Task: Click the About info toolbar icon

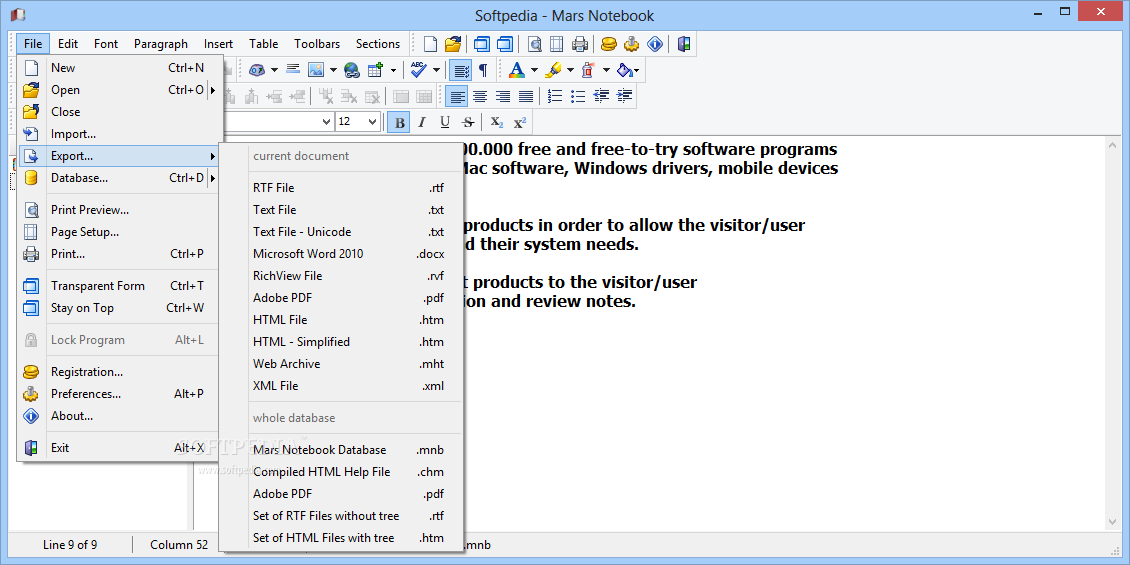Action: click(654, 44)
